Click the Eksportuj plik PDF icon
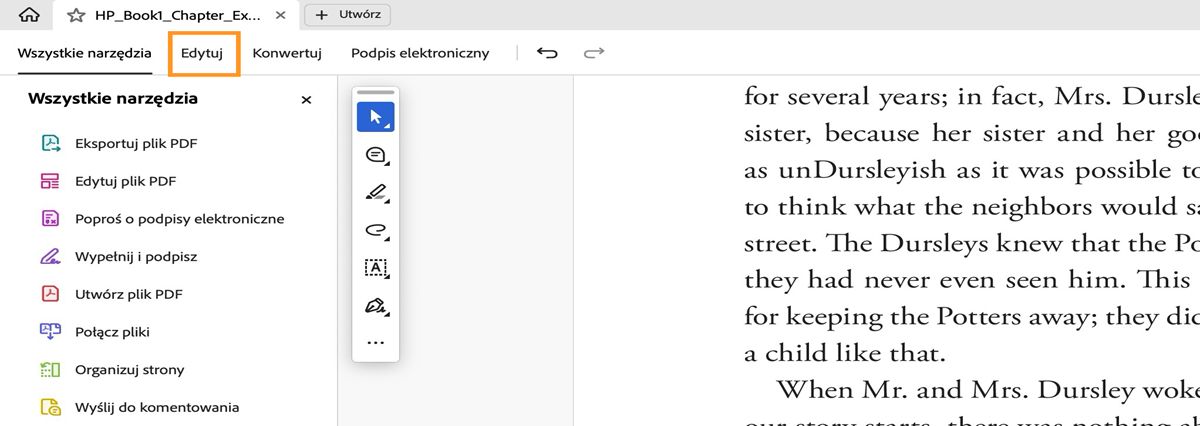Viewport: 1200px width, 426px height. 50,143
